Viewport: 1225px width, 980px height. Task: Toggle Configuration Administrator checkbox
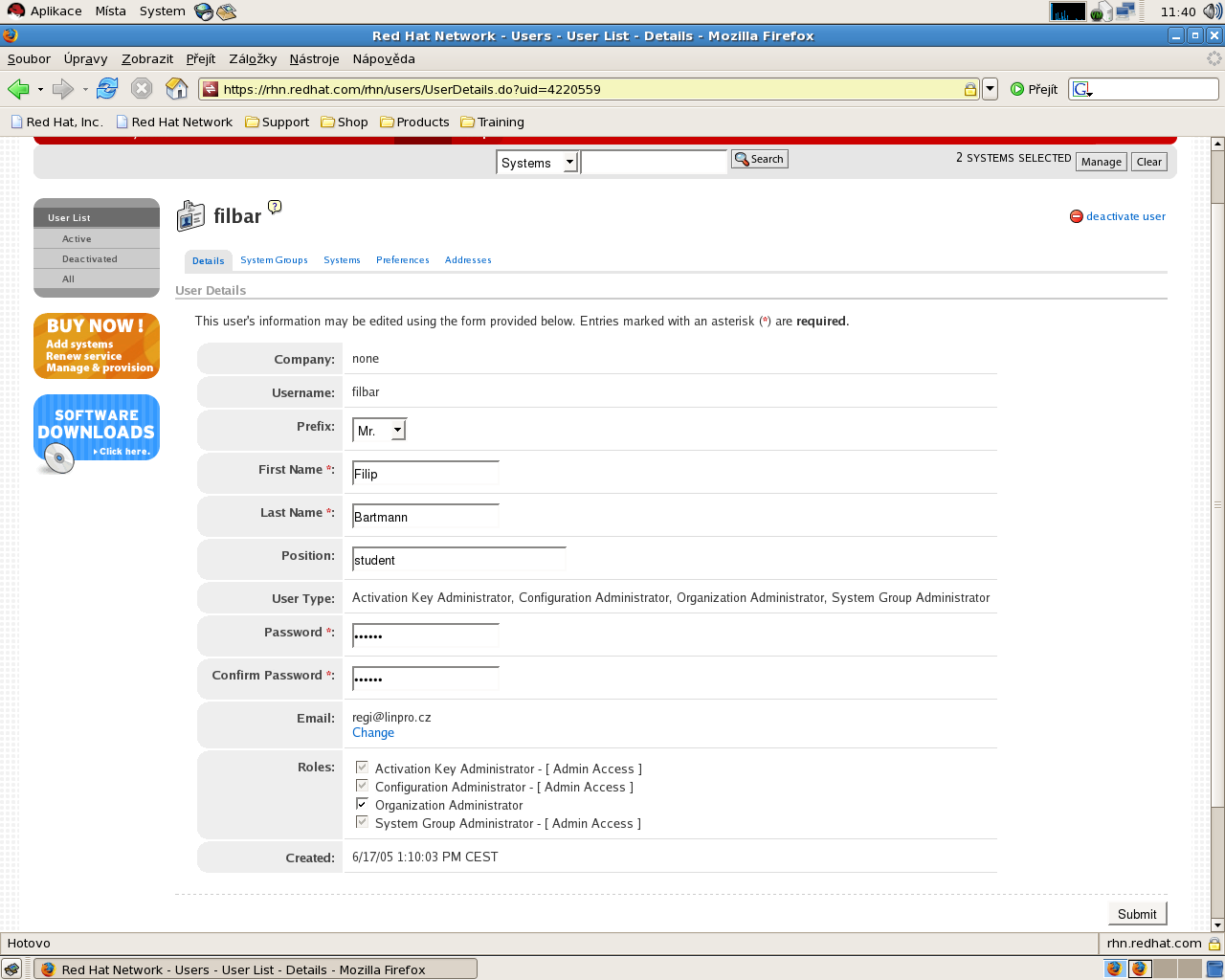[362, 785]
